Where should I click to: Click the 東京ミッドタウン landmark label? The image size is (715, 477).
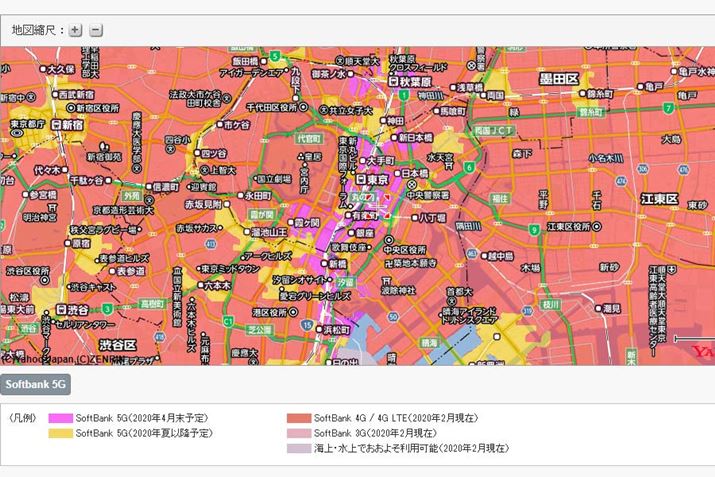[x=231, y=269]
